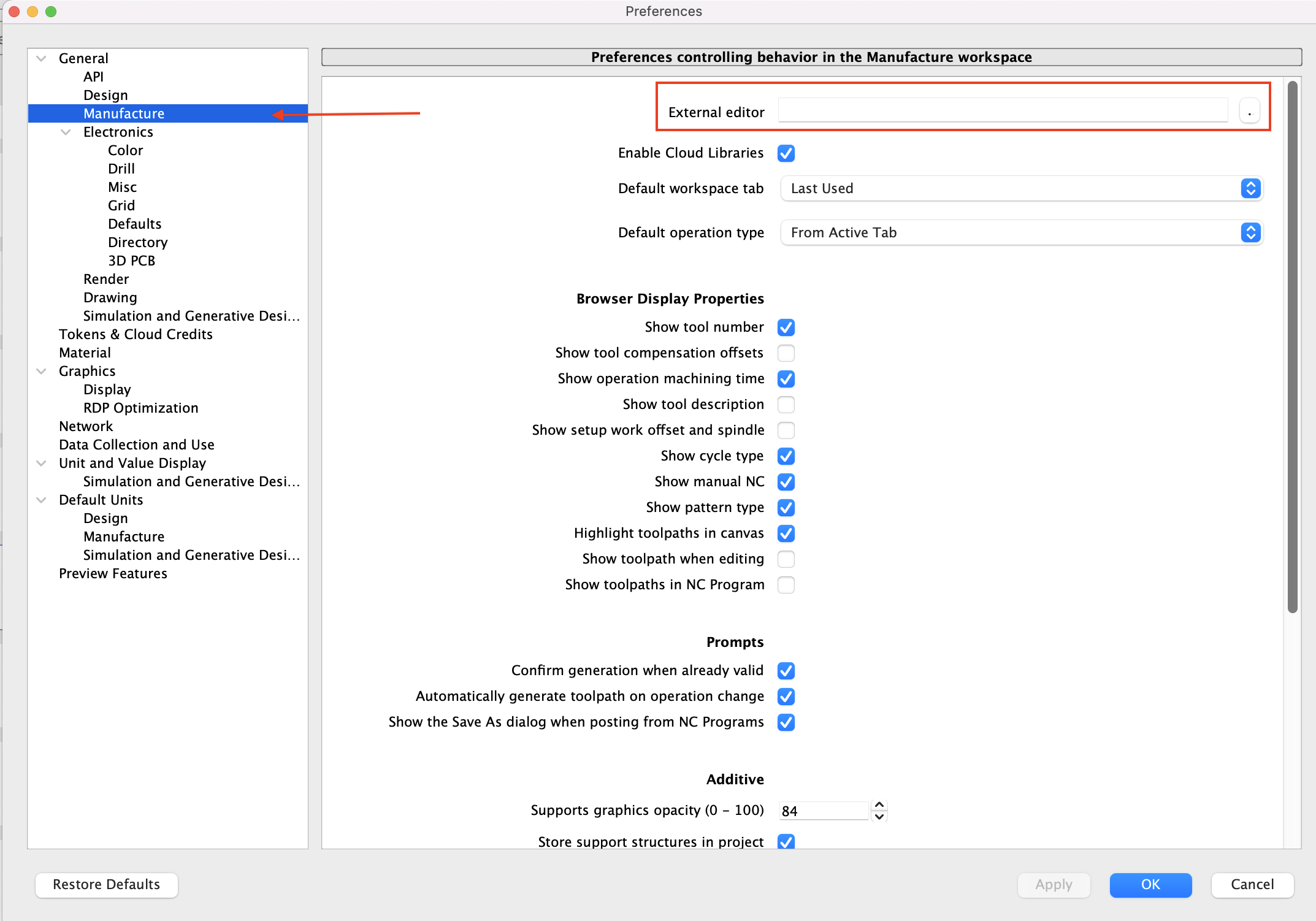Enable Show toolpath when editing
The width and height of the screenshot is (1316, 921).
[786, 559]
